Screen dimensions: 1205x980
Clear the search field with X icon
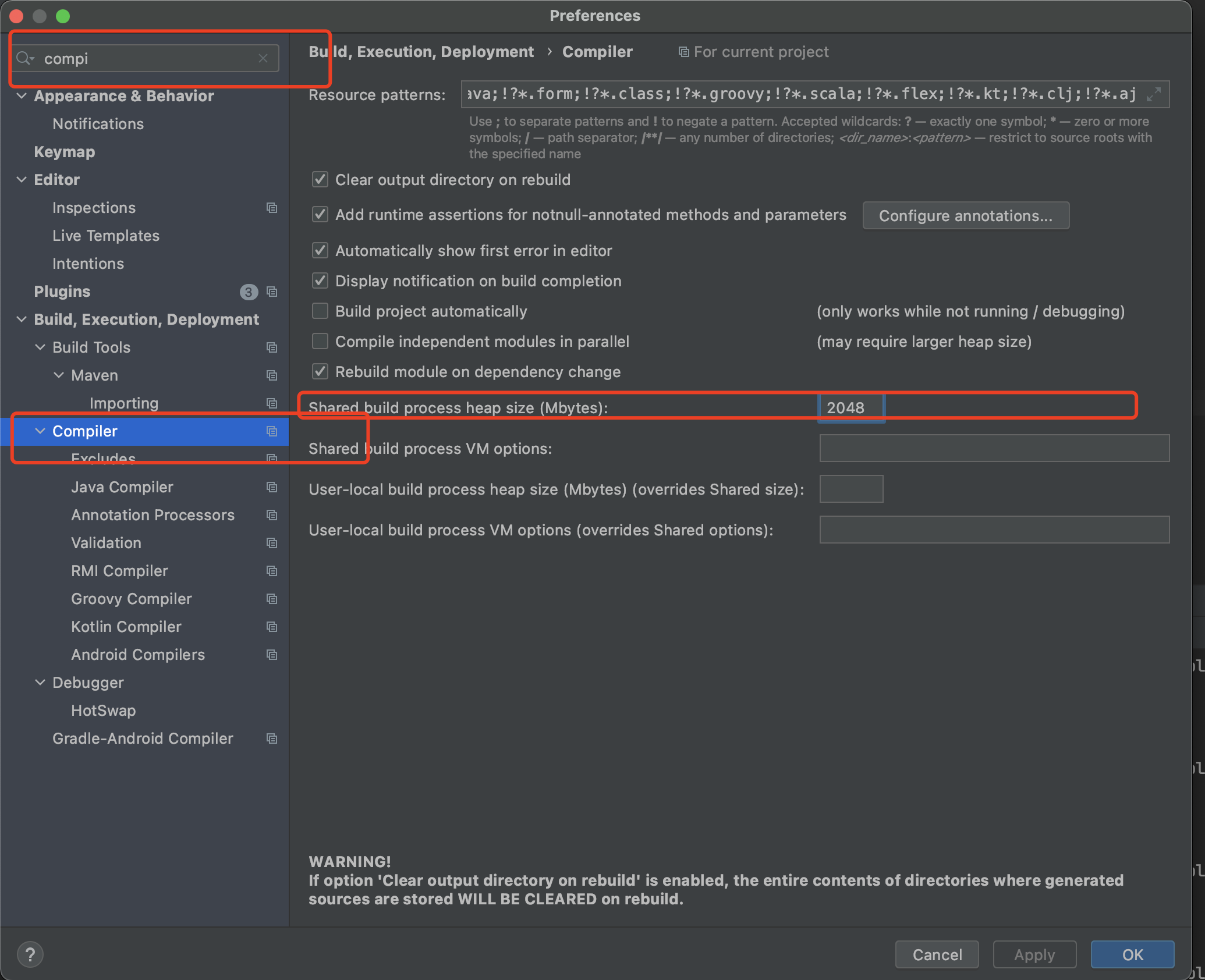tap(263, 58)
